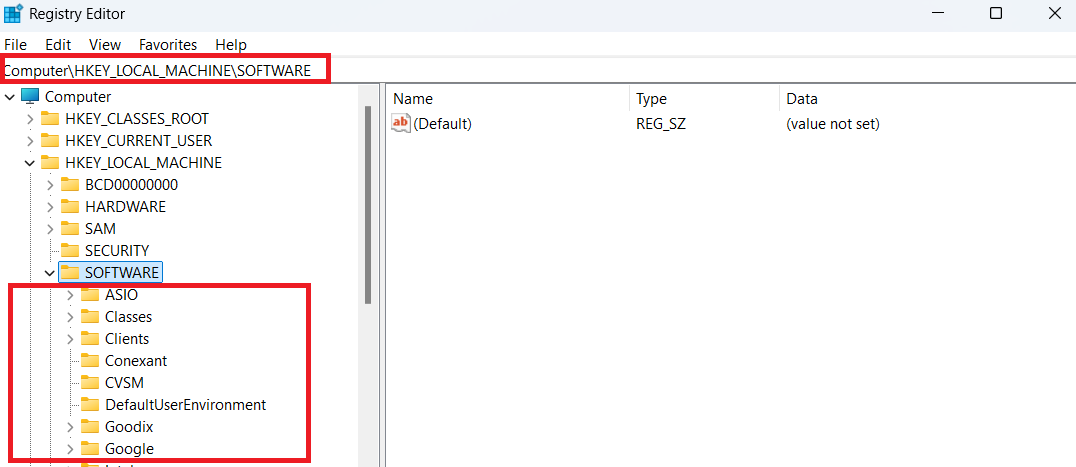Select the SAM label

tap(100, 229)
